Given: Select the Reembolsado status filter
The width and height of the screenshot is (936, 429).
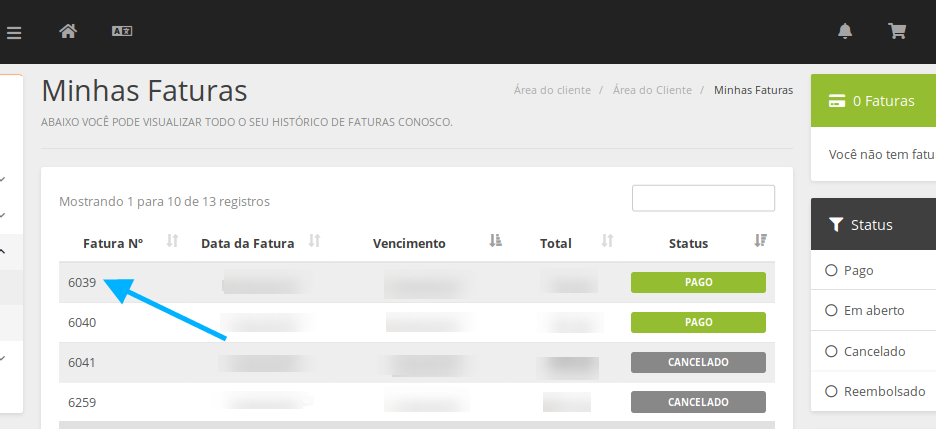Looking at the screenshot, I should pyautogui.click(x=831, y=391).
